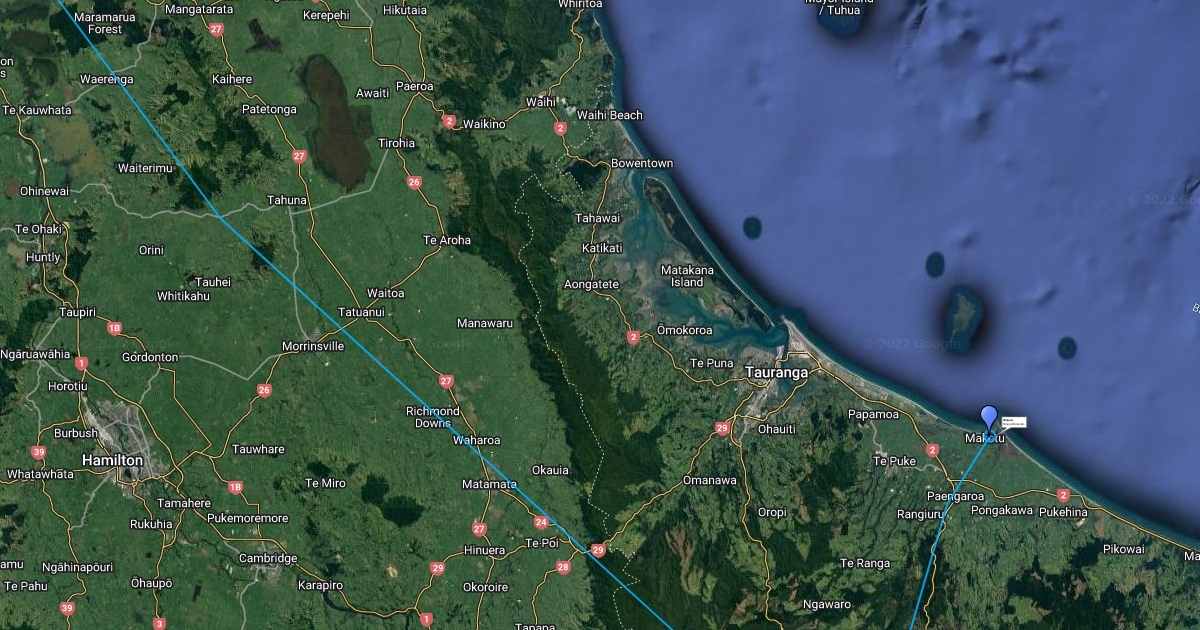The image size is (1200, 630).
Task: Click highway 29 shield left of Okoroire
Action: point(437,568)
